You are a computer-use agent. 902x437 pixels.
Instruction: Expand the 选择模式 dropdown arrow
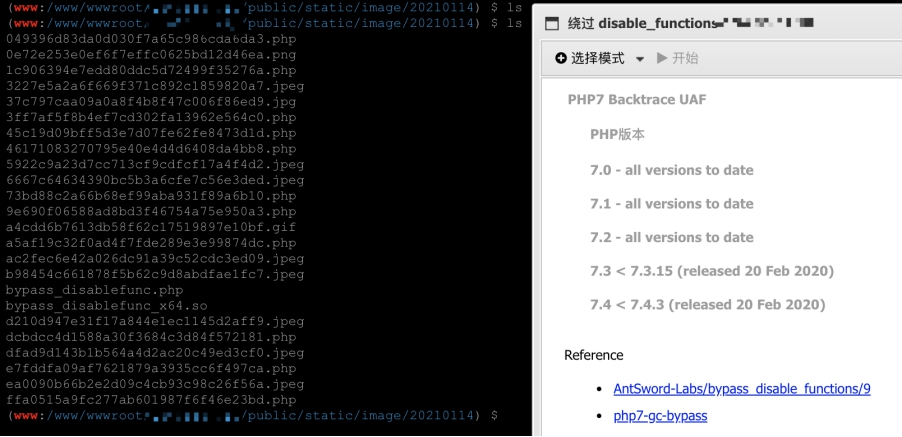click(x=640, y=59)
